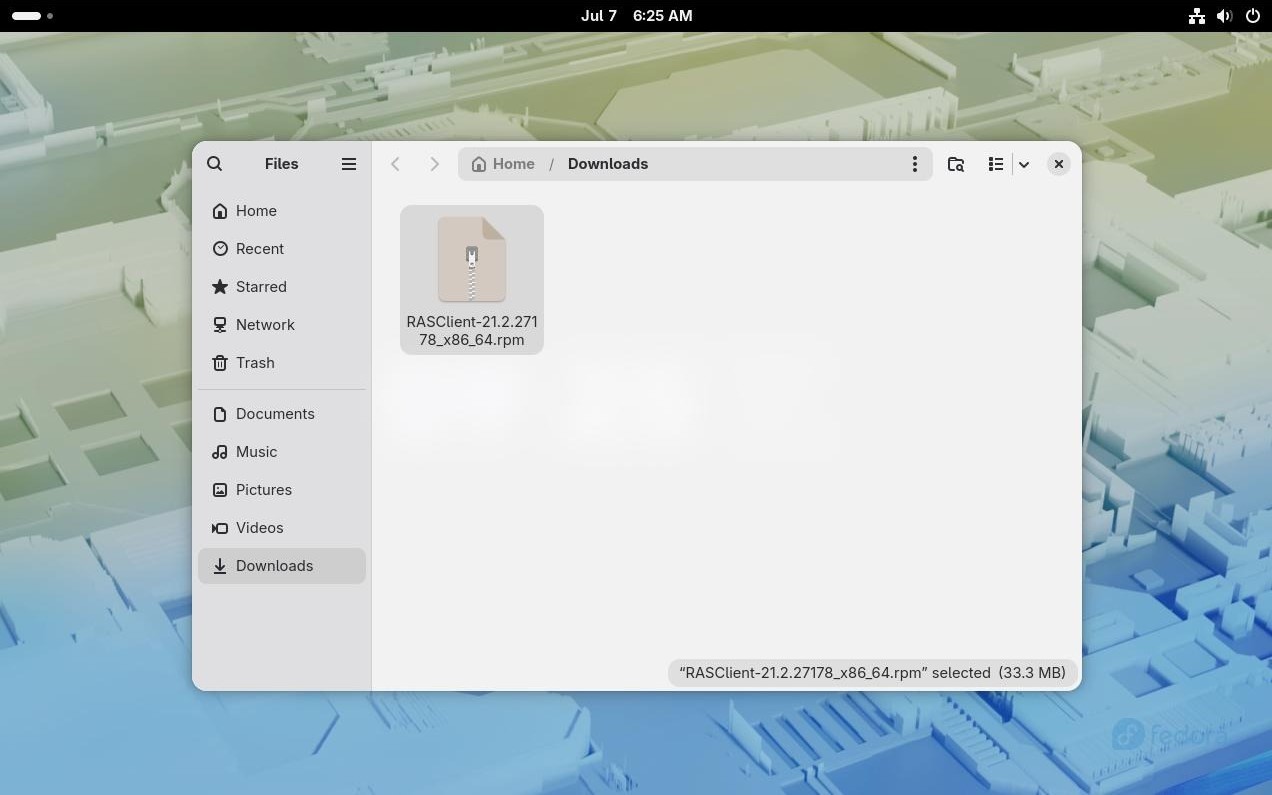The image size is (1272, 795).
Task: Click the network icon in top bar
Action: tap(1196, 16)
